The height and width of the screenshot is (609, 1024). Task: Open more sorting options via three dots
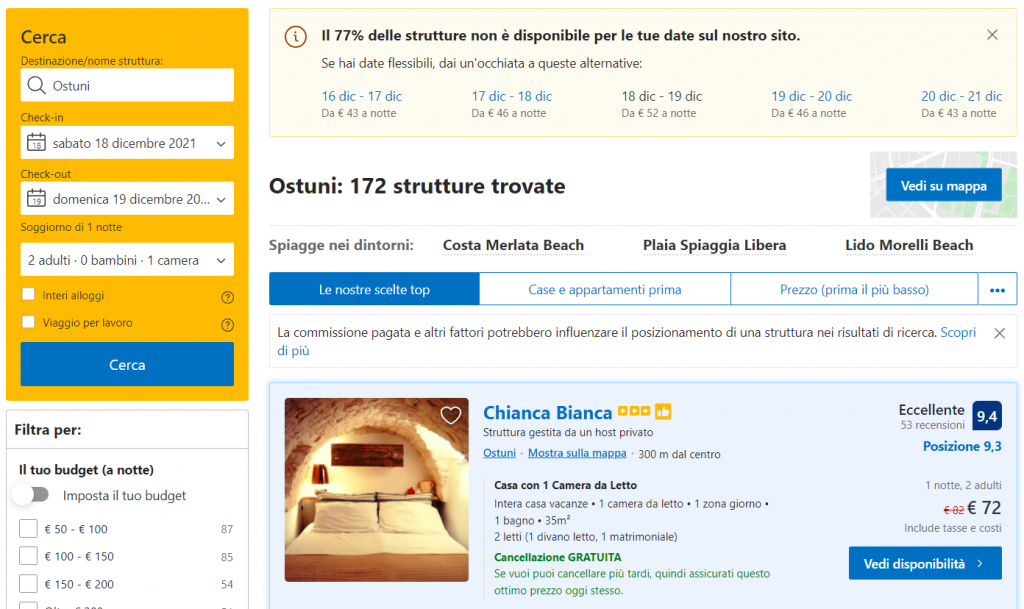pyautogui.click(x=996, y=290)
